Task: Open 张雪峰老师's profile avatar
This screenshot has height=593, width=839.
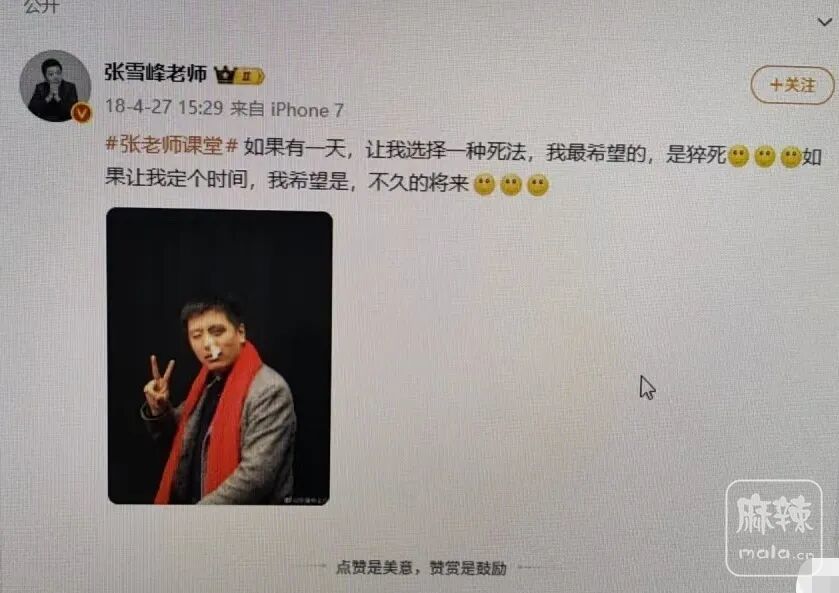Action: pos(55,86)
